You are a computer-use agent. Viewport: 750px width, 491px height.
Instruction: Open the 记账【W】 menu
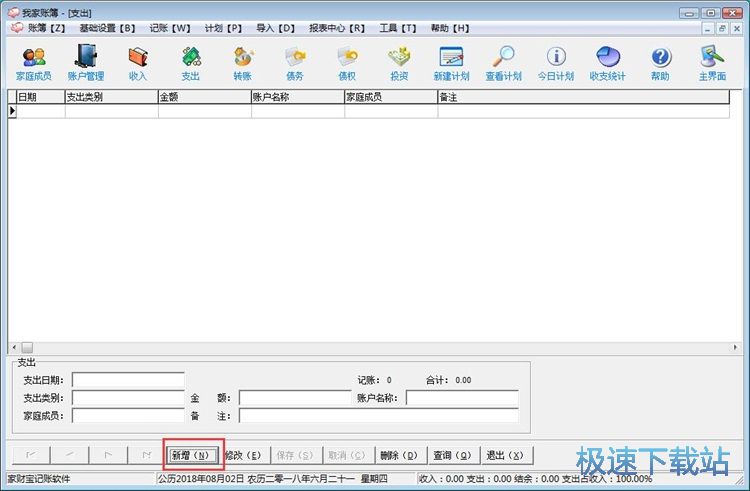(x=170, y=28)
